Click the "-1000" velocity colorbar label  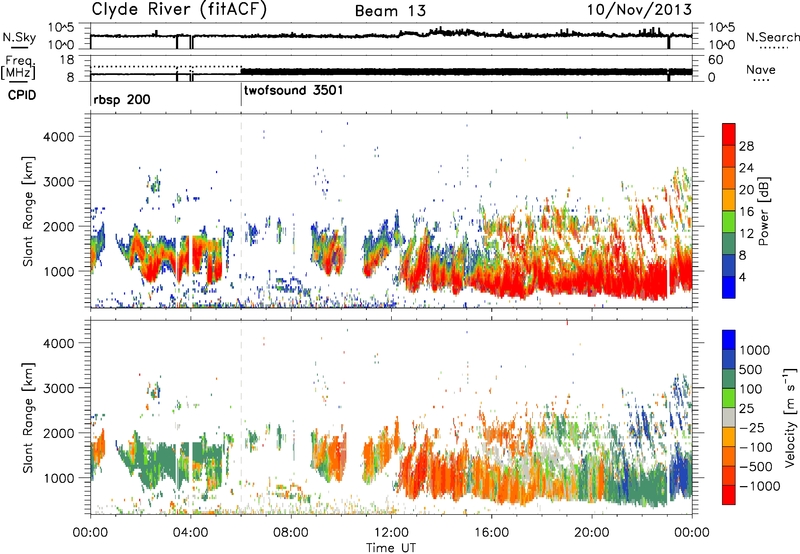759,486
